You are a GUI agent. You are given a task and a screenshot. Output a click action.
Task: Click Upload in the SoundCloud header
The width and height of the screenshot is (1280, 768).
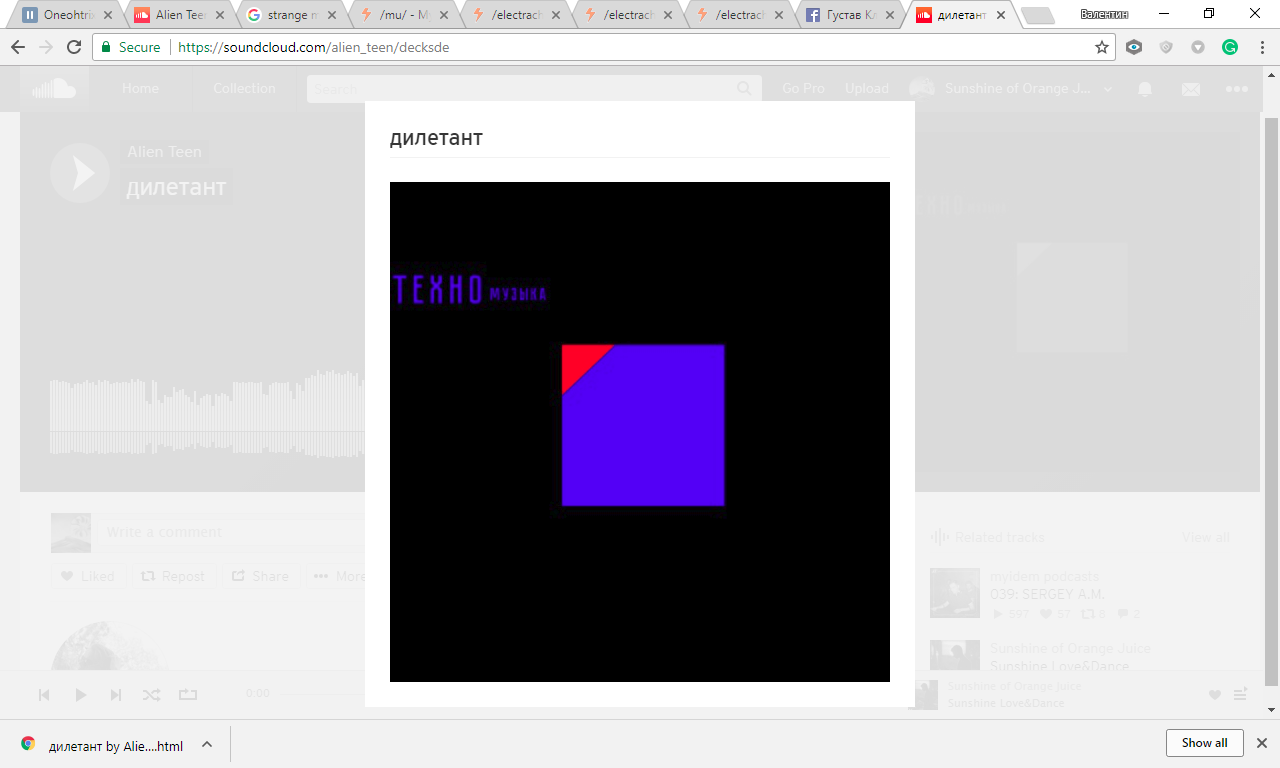(867, 88)
